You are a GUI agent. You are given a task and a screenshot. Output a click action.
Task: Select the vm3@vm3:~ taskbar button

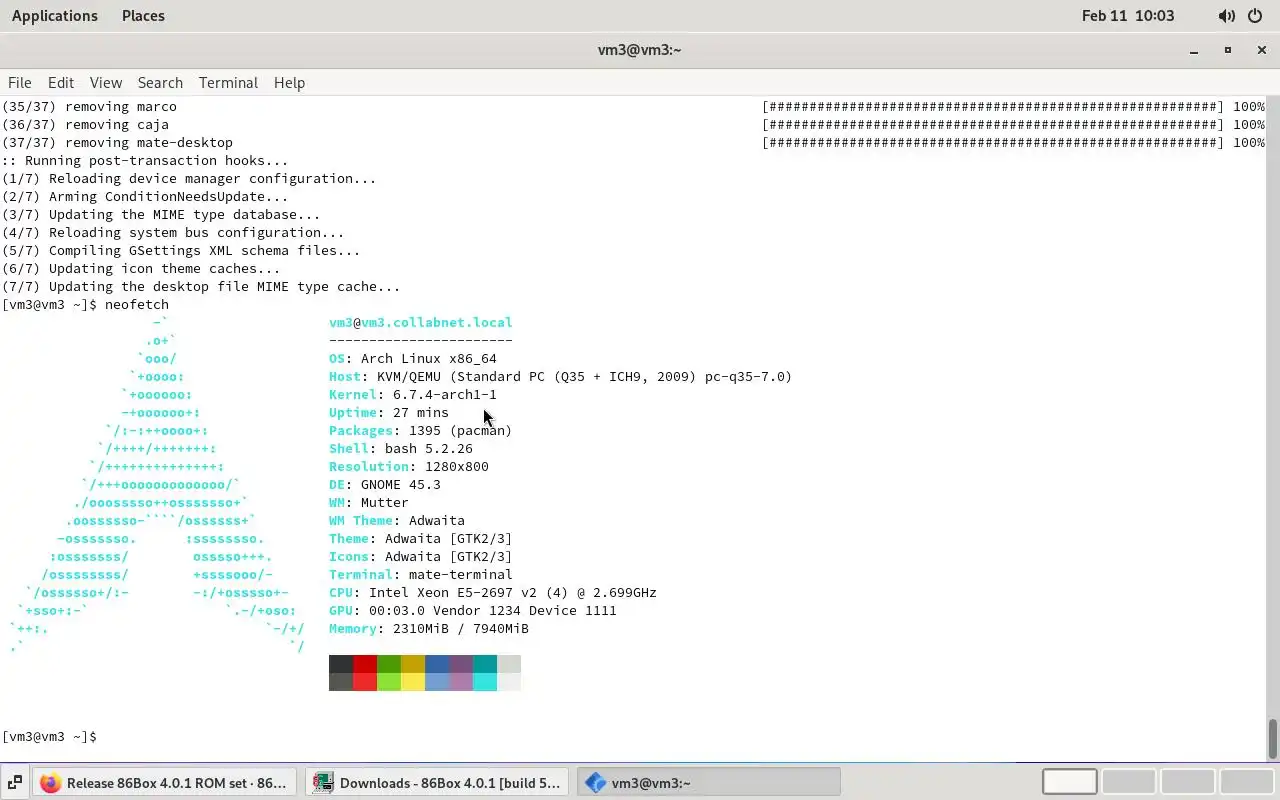[x=709, y=782]
